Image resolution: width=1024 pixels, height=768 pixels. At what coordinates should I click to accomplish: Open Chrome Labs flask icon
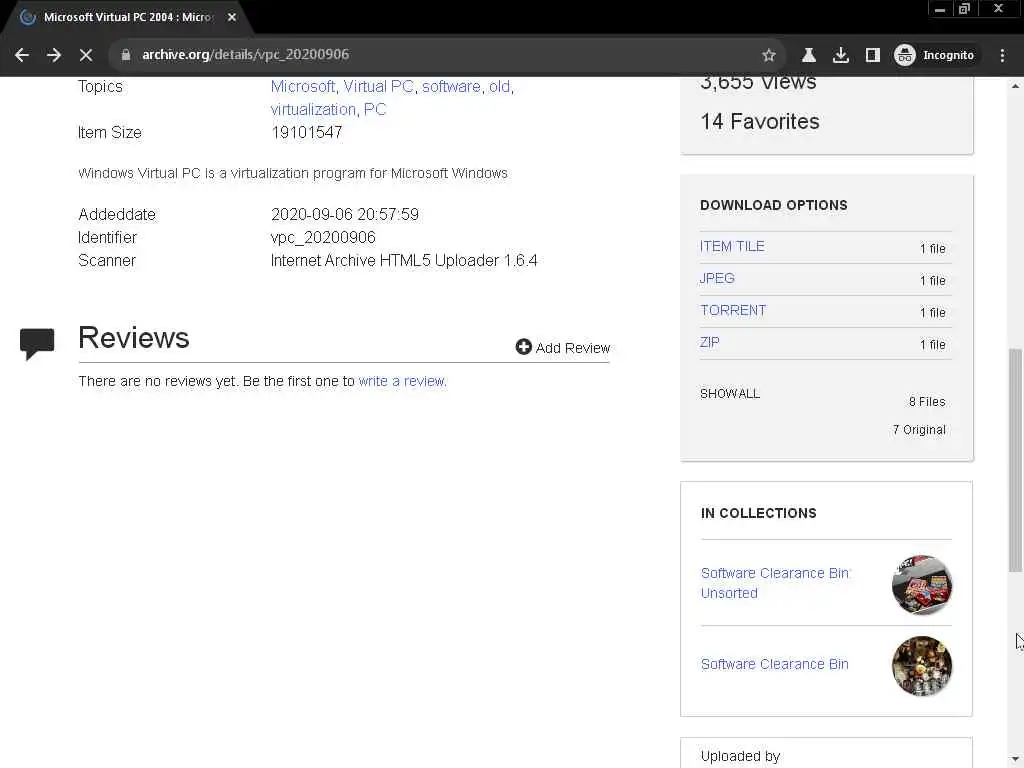808,55
